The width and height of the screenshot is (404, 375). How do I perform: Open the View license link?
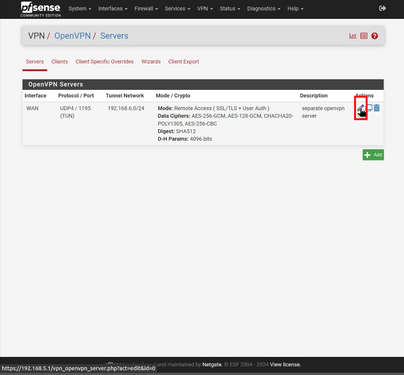(285, 364)
